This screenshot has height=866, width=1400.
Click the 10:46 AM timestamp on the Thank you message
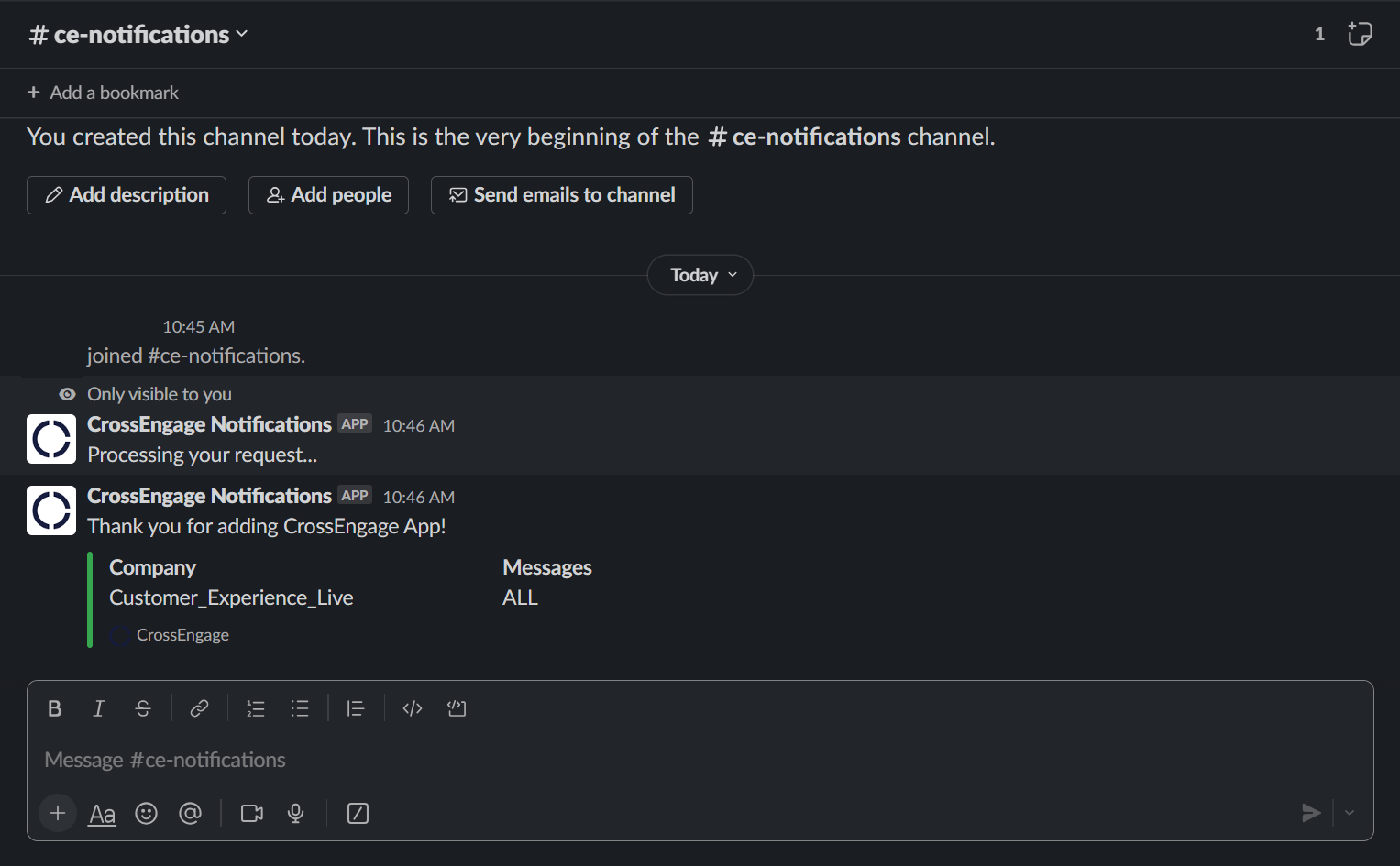coord(419,497)
